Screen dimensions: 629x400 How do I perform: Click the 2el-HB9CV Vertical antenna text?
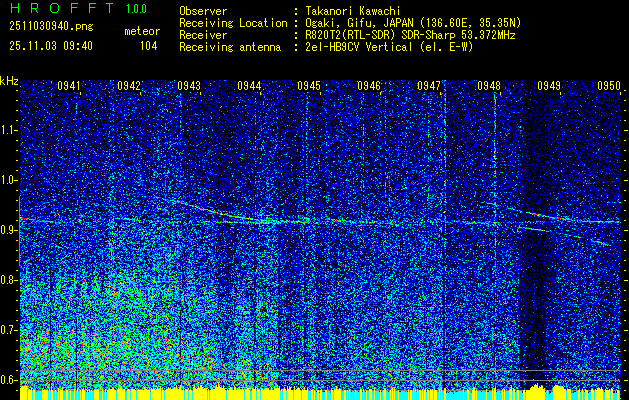[x=389, y=47]
